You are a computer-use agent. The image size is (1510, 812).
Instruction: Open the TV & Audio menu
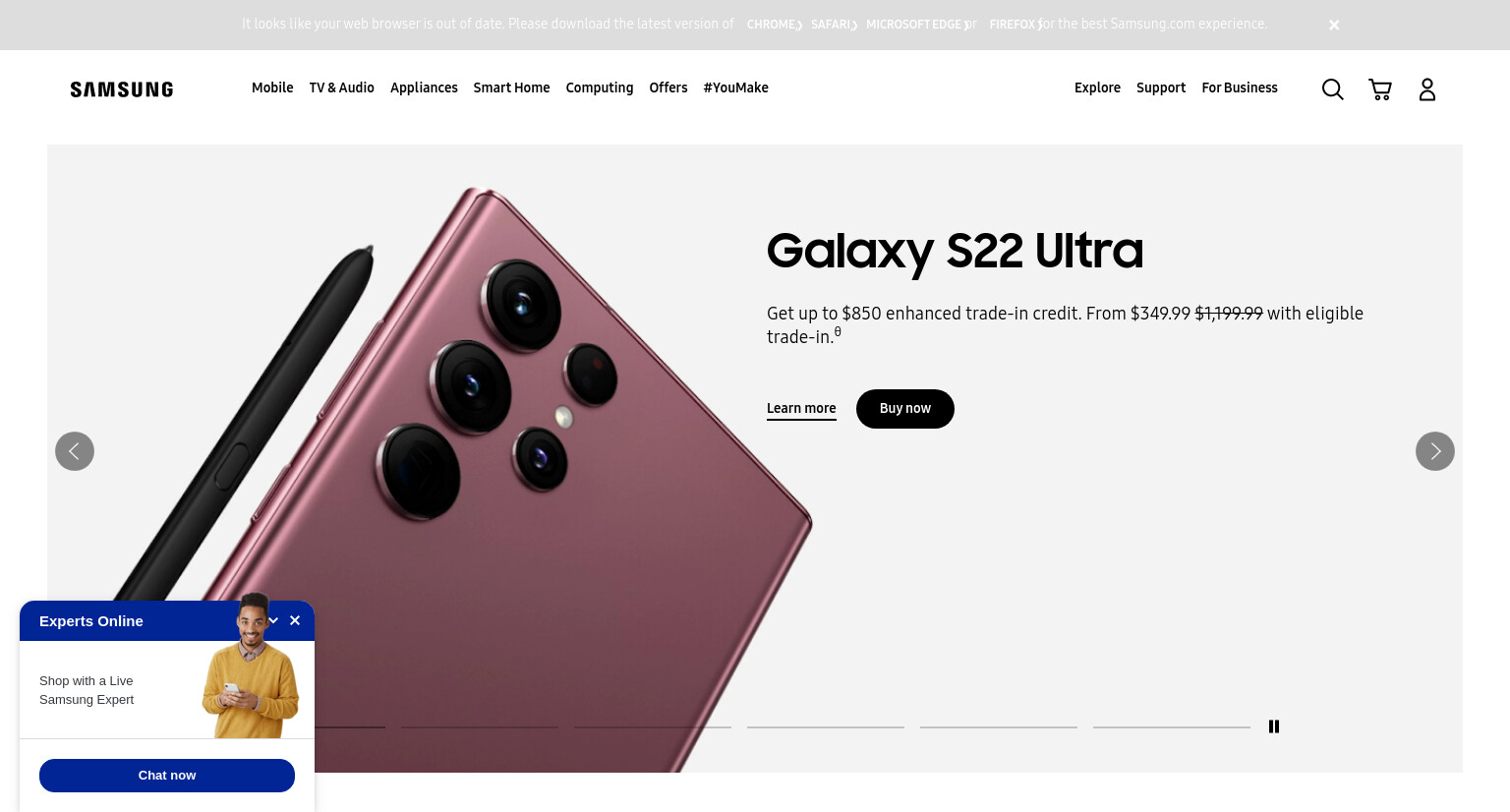(x=342, y=87)
